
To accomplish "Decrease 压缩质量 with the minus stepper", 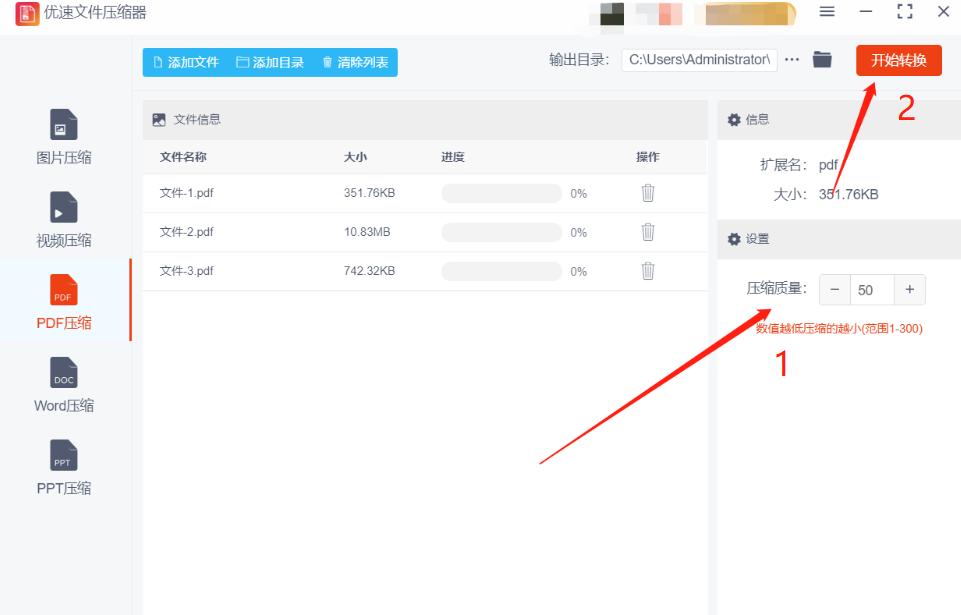I will (833, 289).
